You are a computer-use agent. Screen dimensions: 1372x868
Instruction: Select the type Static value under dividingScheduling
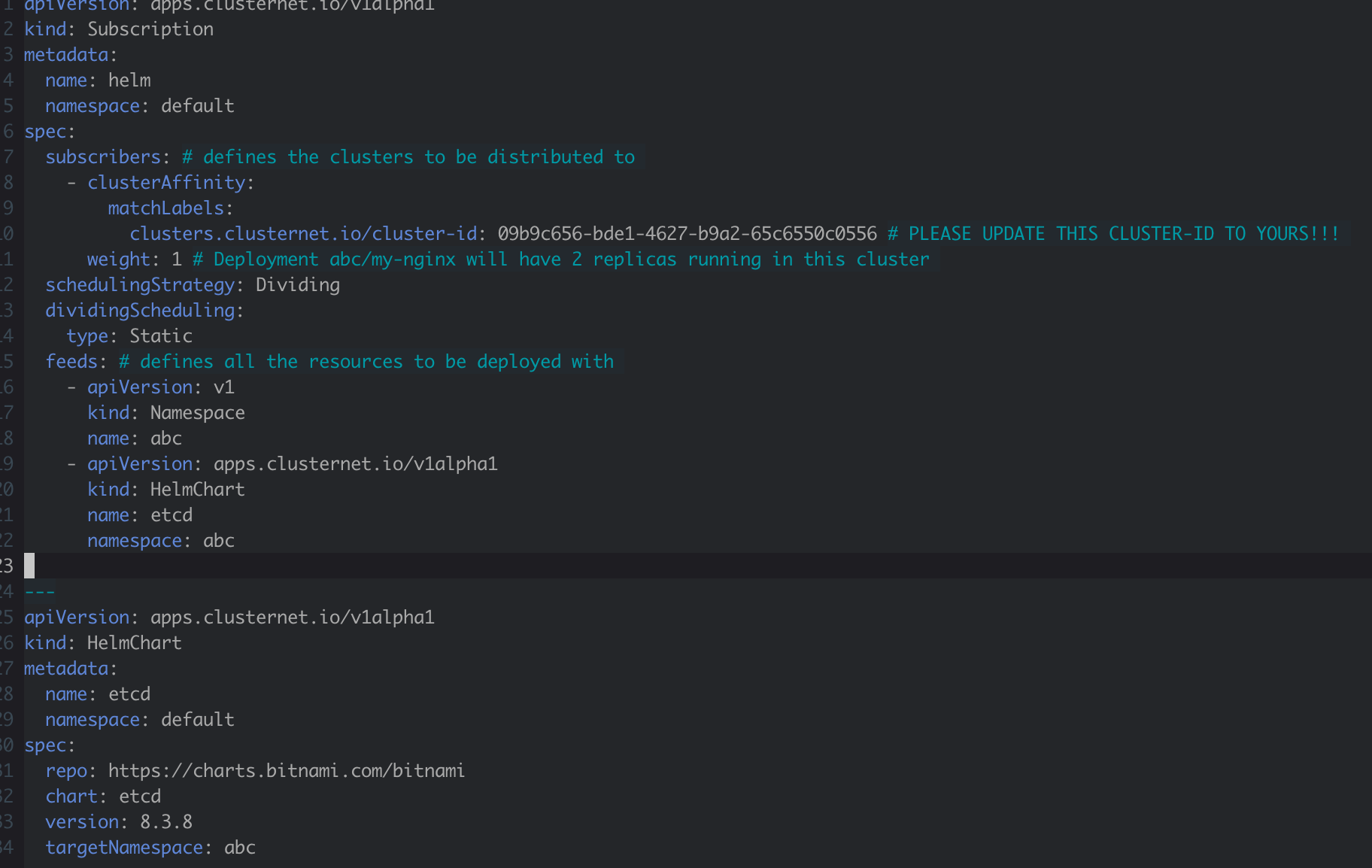click(x=159, y=335)
